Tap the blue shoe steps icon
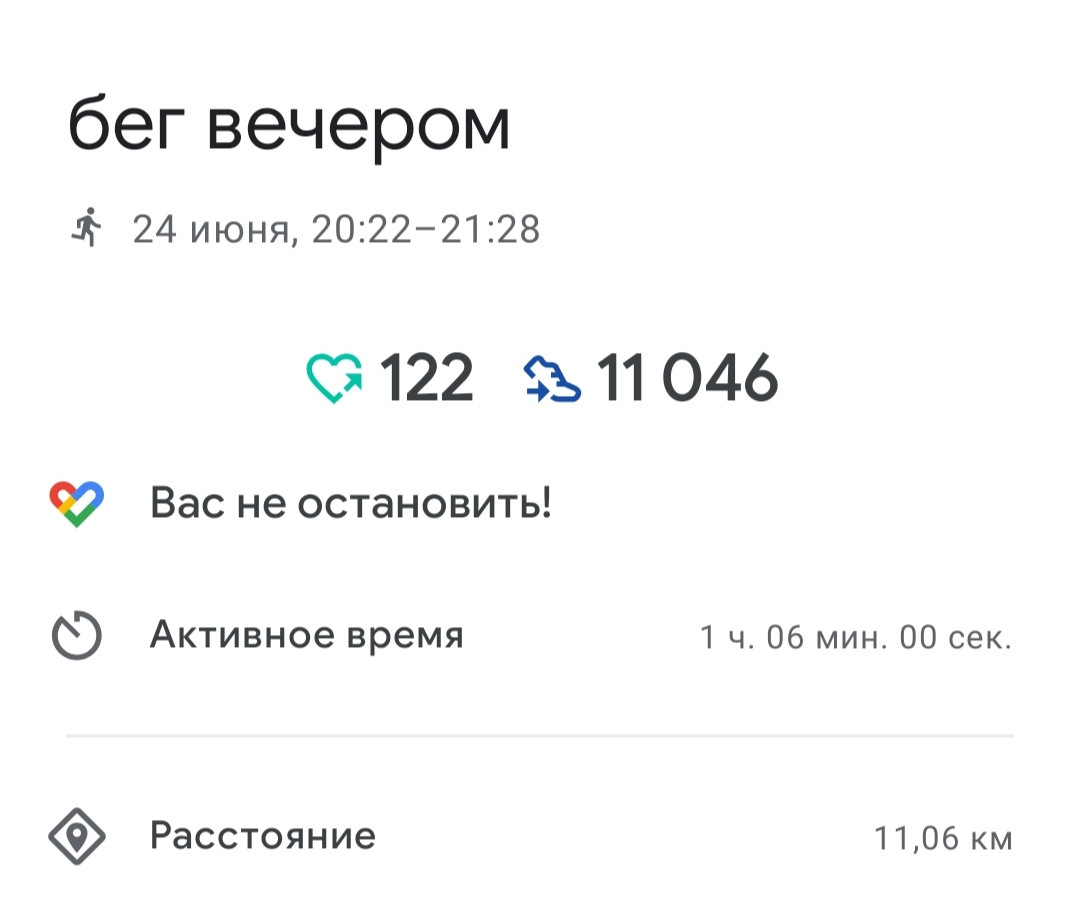This screenshot has width=1080, height=899. [552, 378]
